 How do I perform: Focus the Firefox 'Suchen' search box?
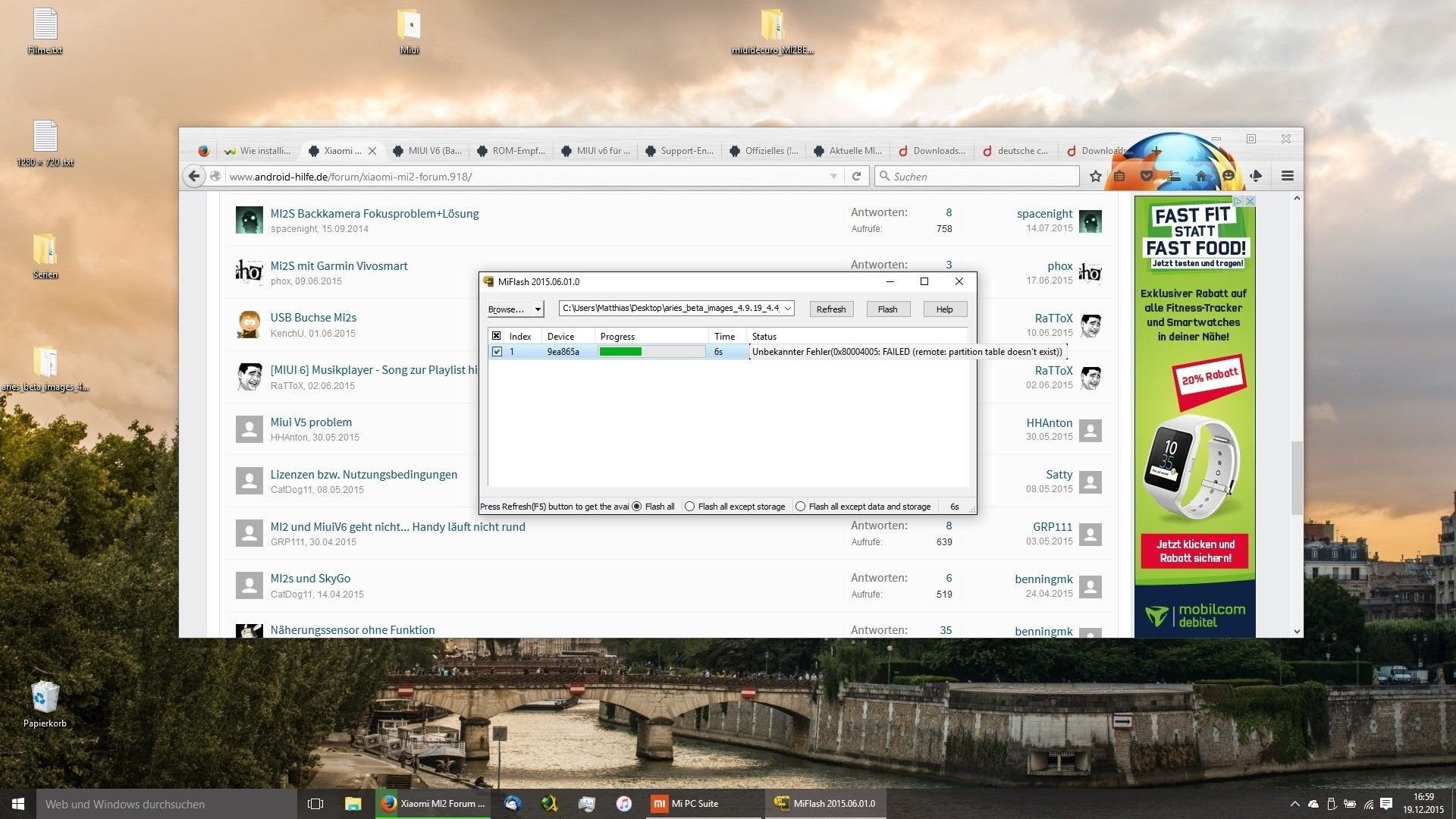[x=977, y=176]
